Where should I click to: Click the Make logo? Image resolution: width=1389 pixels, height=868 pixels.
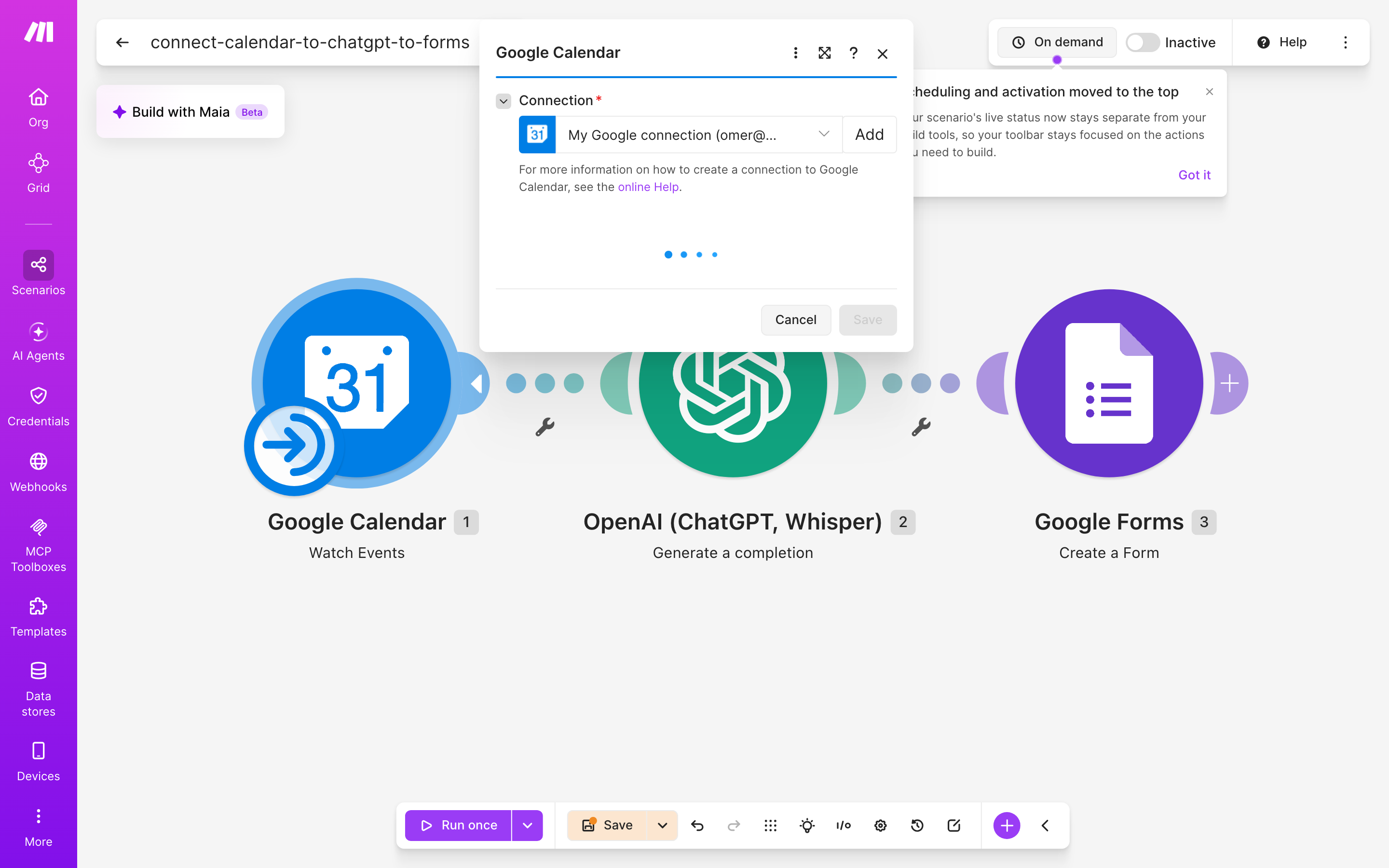point(39,31)
